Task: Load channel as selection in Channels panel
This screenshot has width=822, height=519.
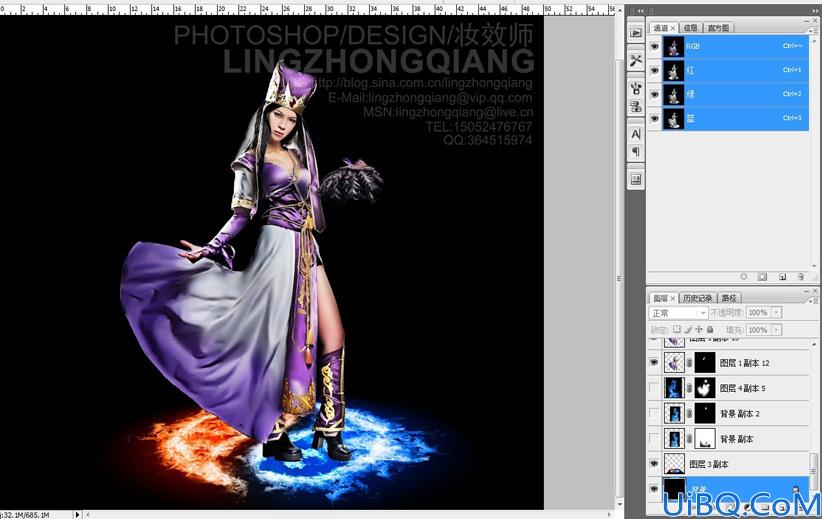Action: (743, 276)
